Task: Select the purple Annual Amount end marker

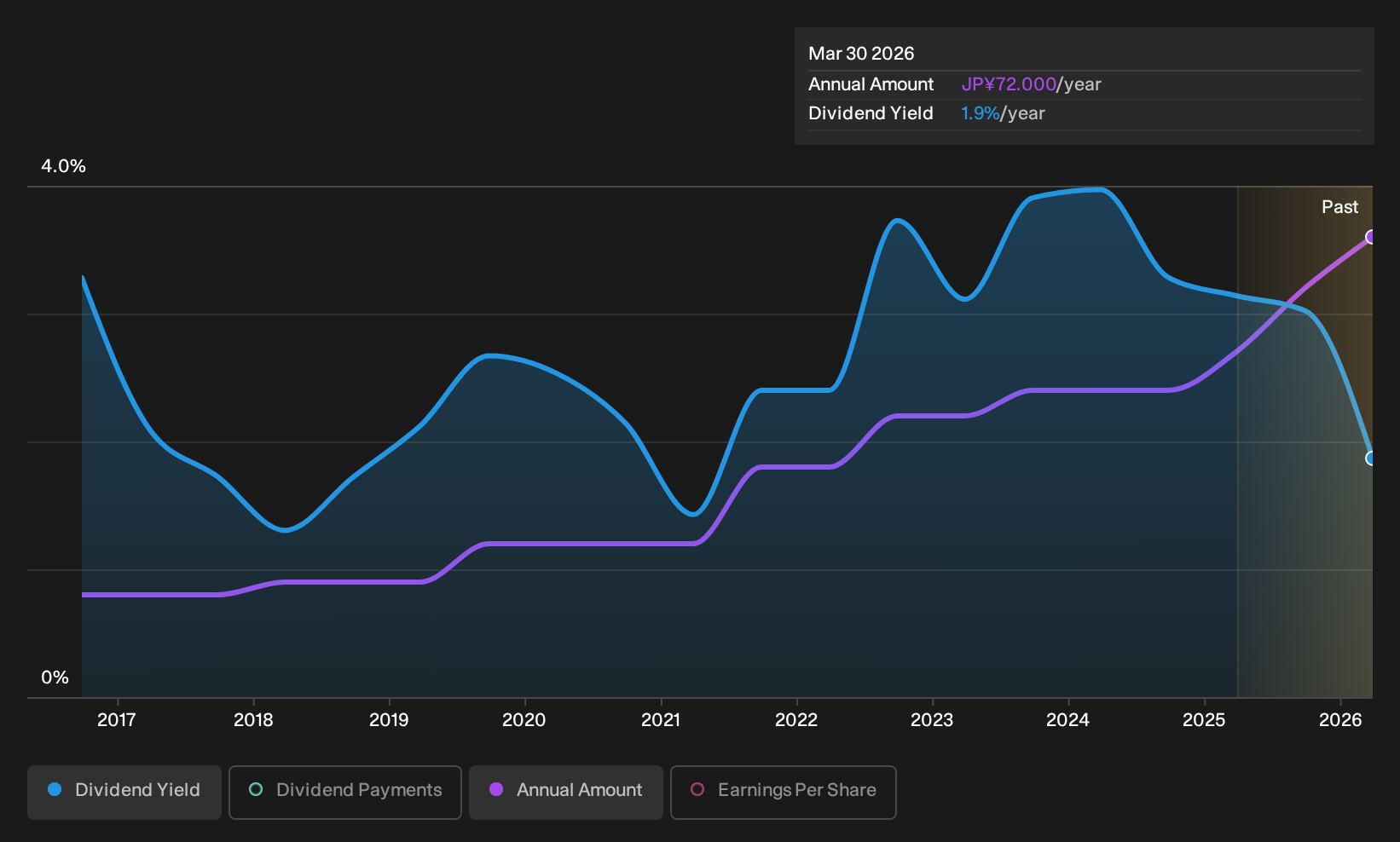Action: click(x=1371, y=237)
